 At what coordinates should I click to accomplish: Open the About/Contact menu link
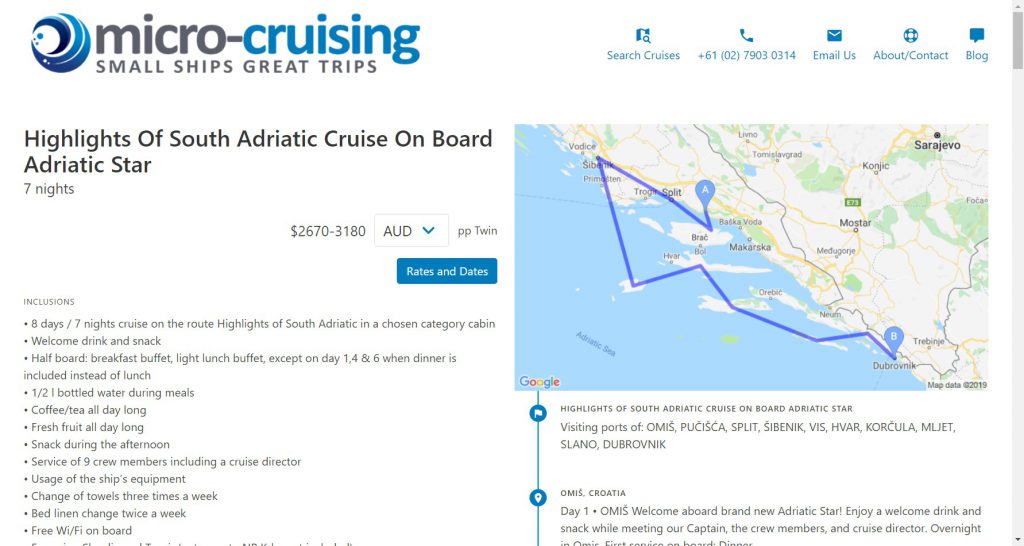point(910,56)
